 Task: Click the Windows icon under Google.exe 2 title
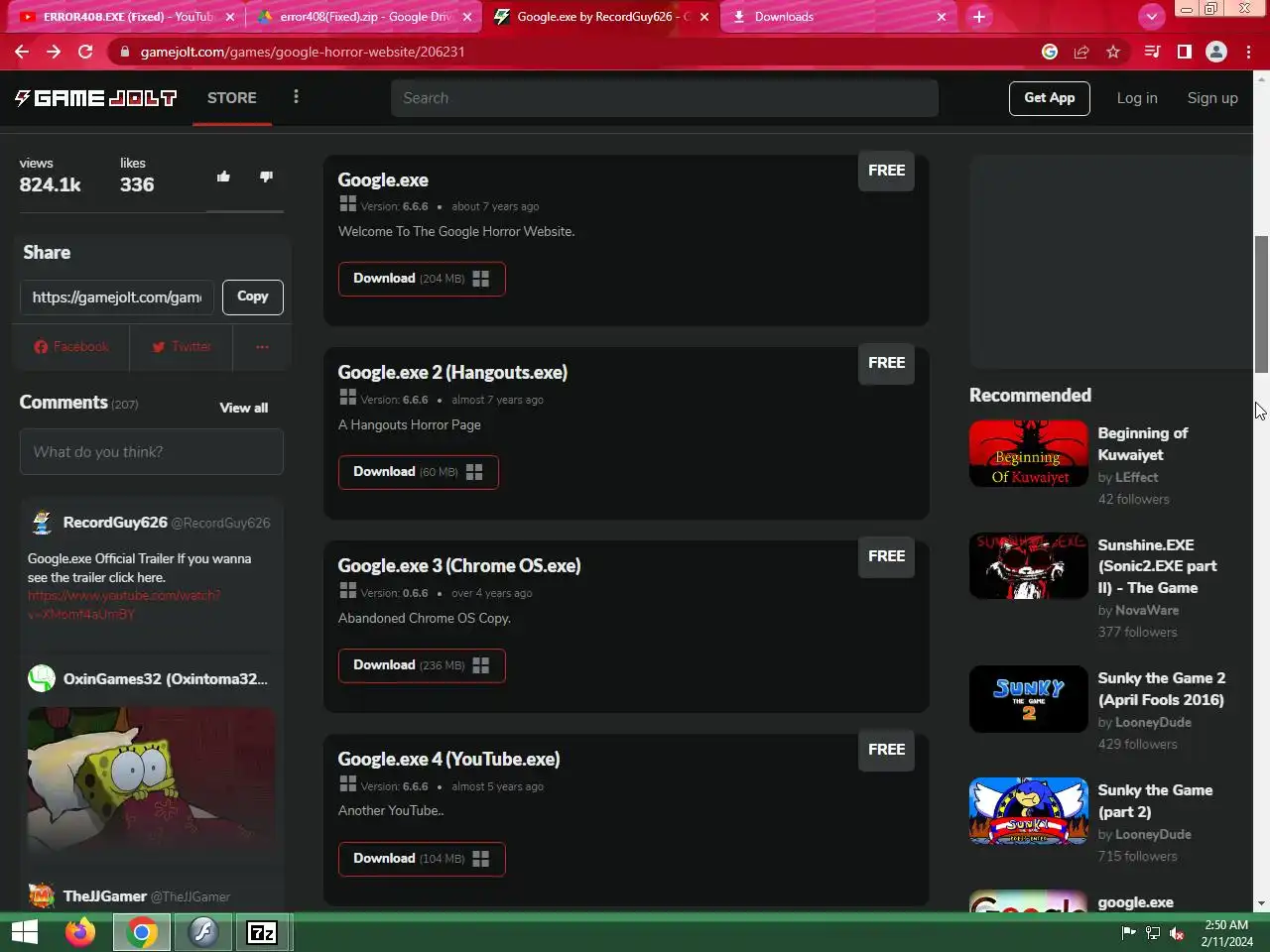point(347,397)
